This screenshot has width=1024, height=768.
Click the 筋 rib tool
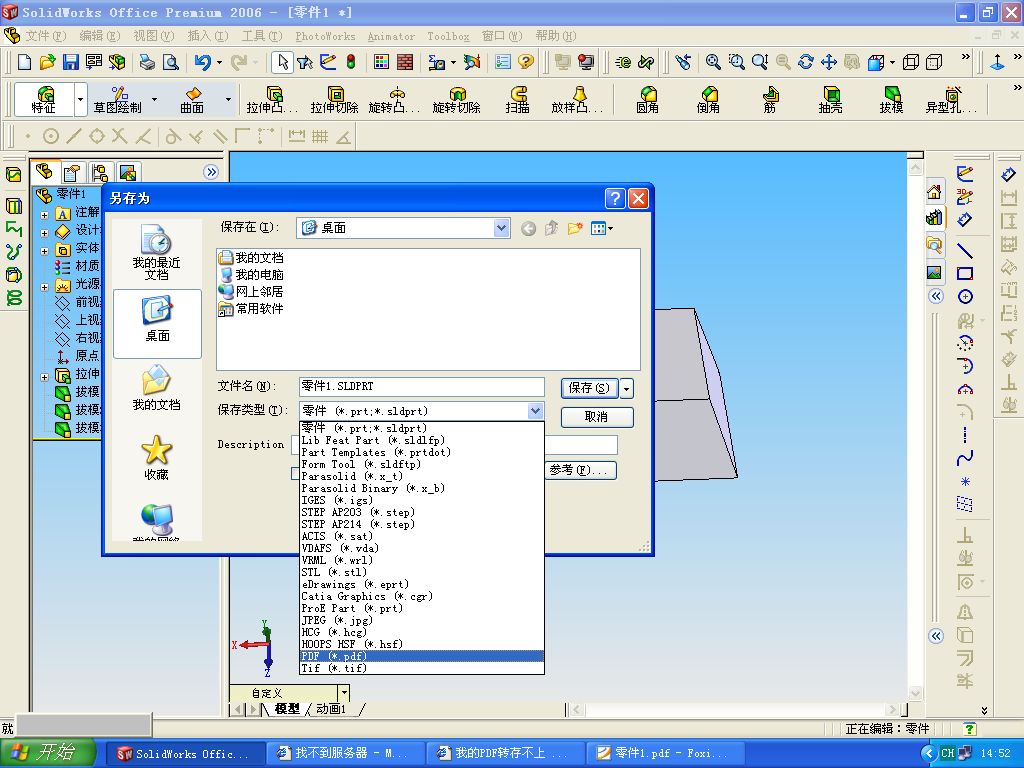click(770, 100)
